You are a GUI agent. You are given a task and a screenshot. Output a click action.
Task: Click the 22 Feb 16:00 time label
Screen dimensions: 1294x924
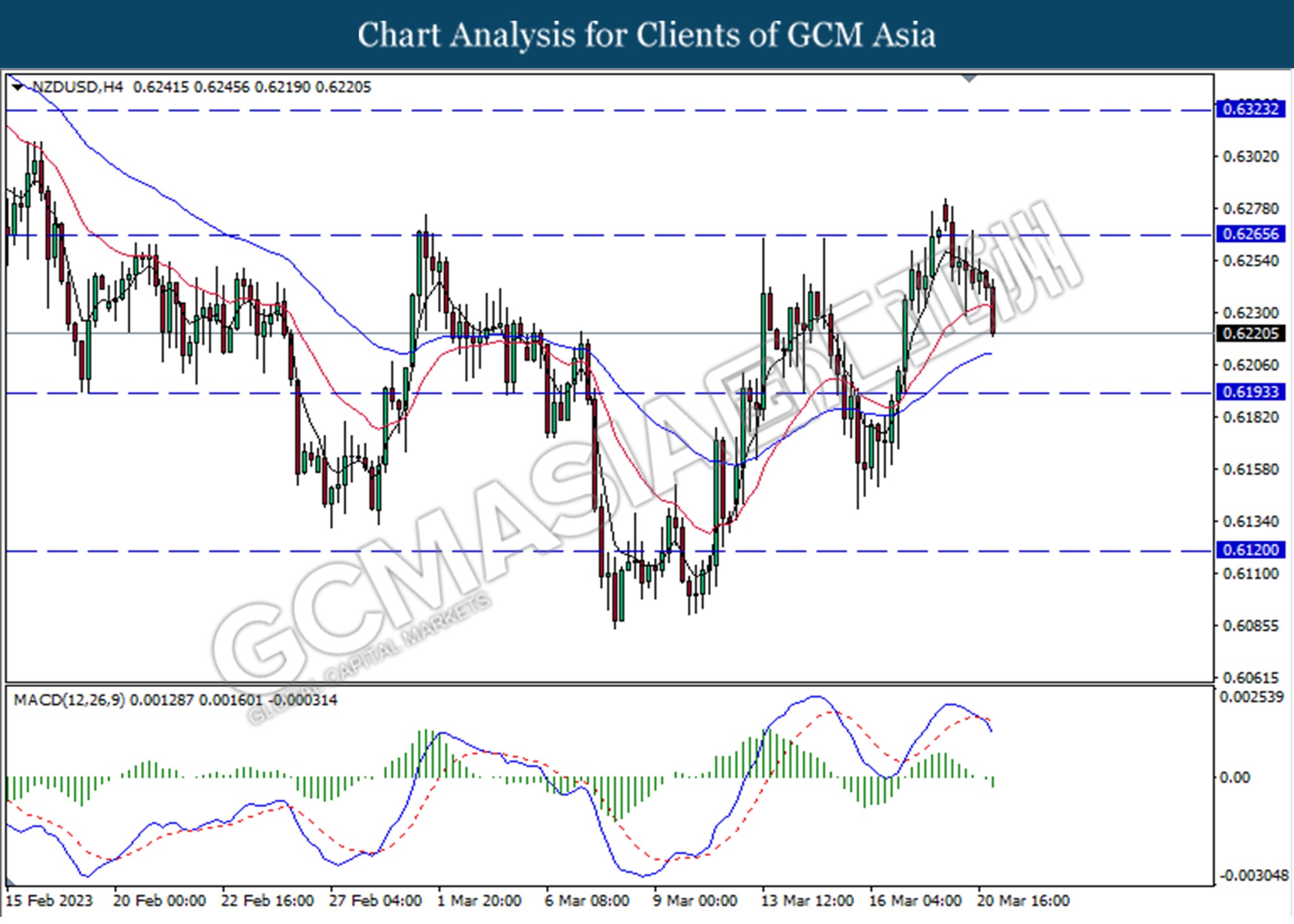(x=267, y=901)
